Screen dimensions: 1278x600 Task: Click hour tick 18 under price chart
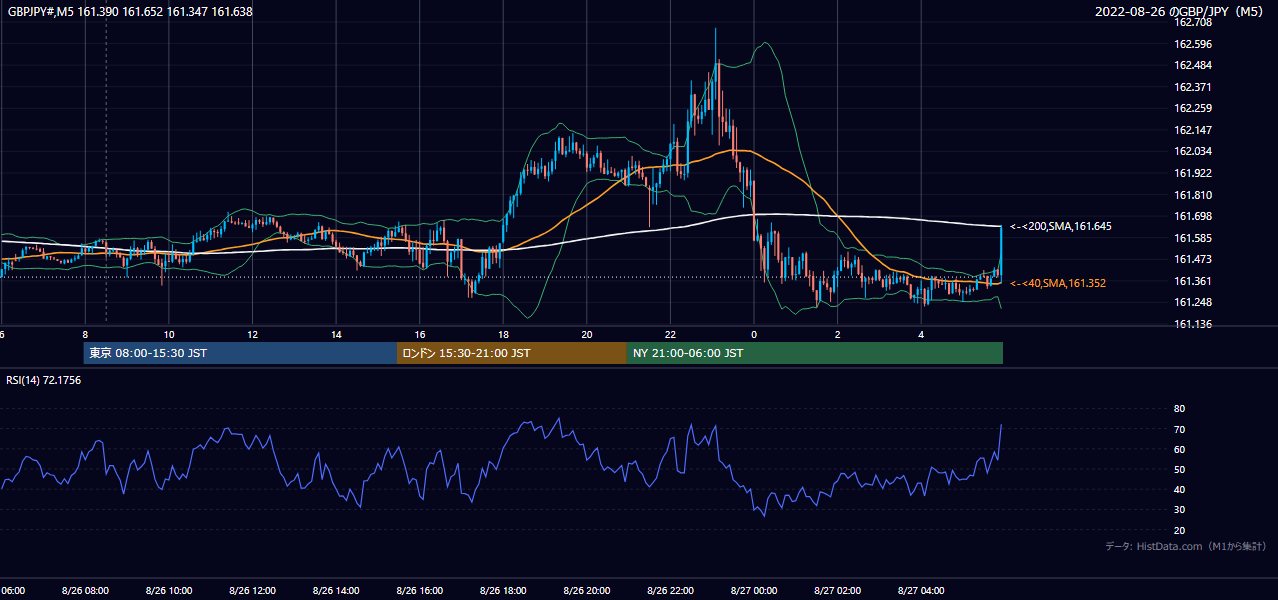pyautogui.click(x=503, y=334)
